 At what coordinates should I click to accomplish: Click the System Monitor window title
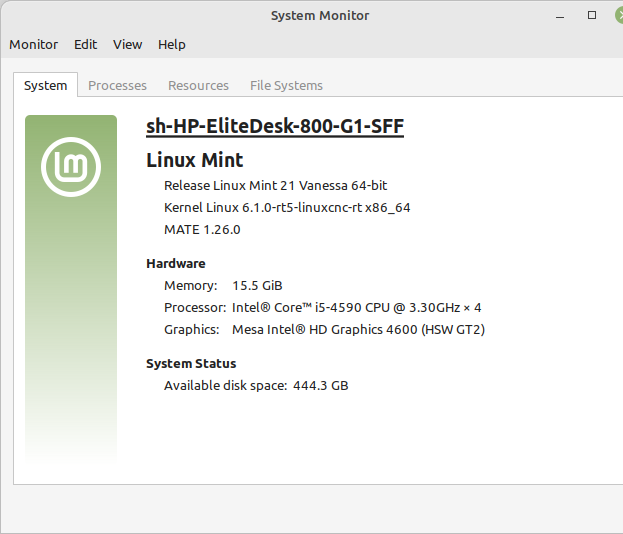(x=320, y=15)
